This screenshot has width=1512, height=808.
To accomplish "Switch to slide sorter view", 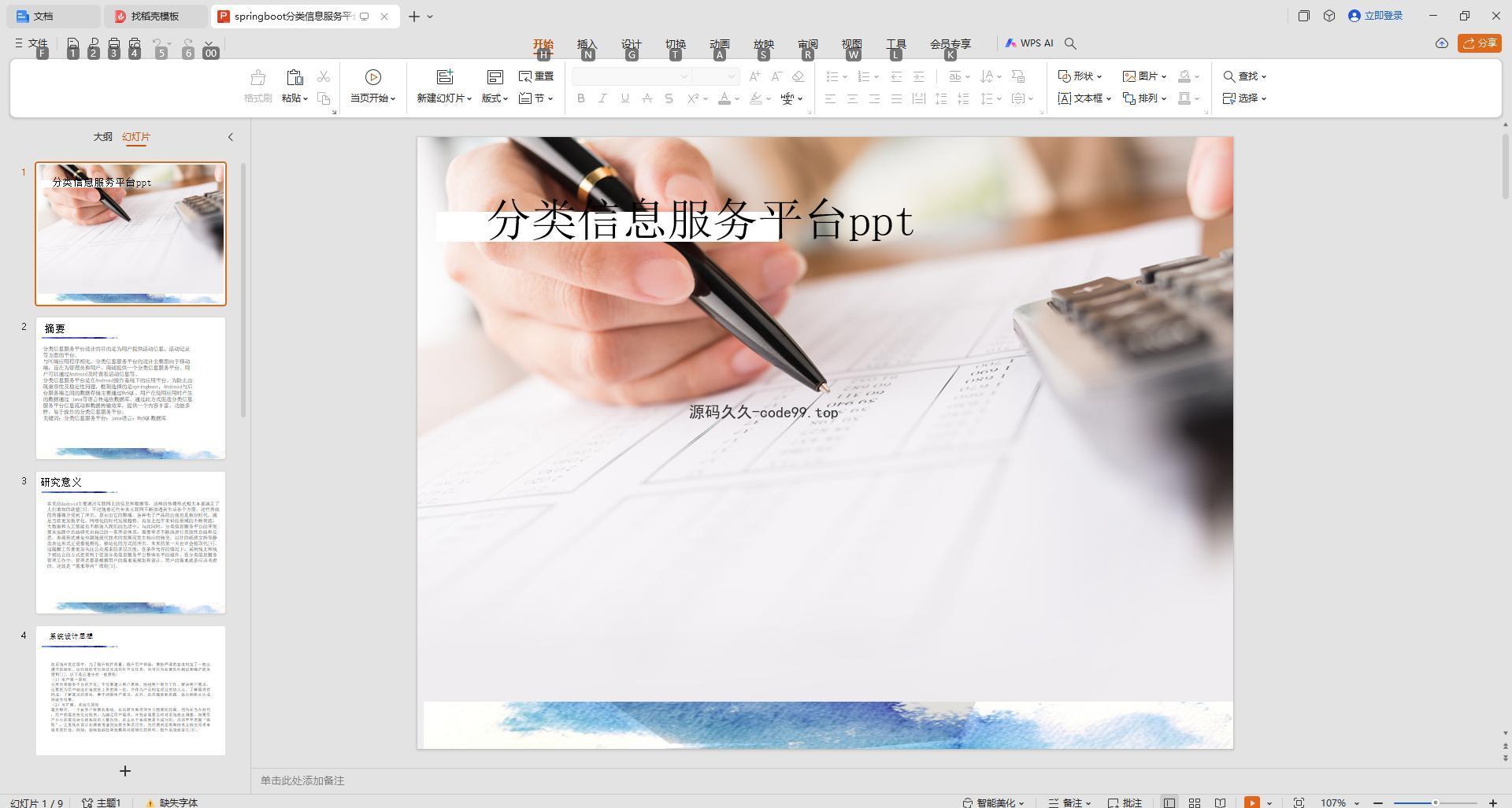I will [x=1195, y=802].
